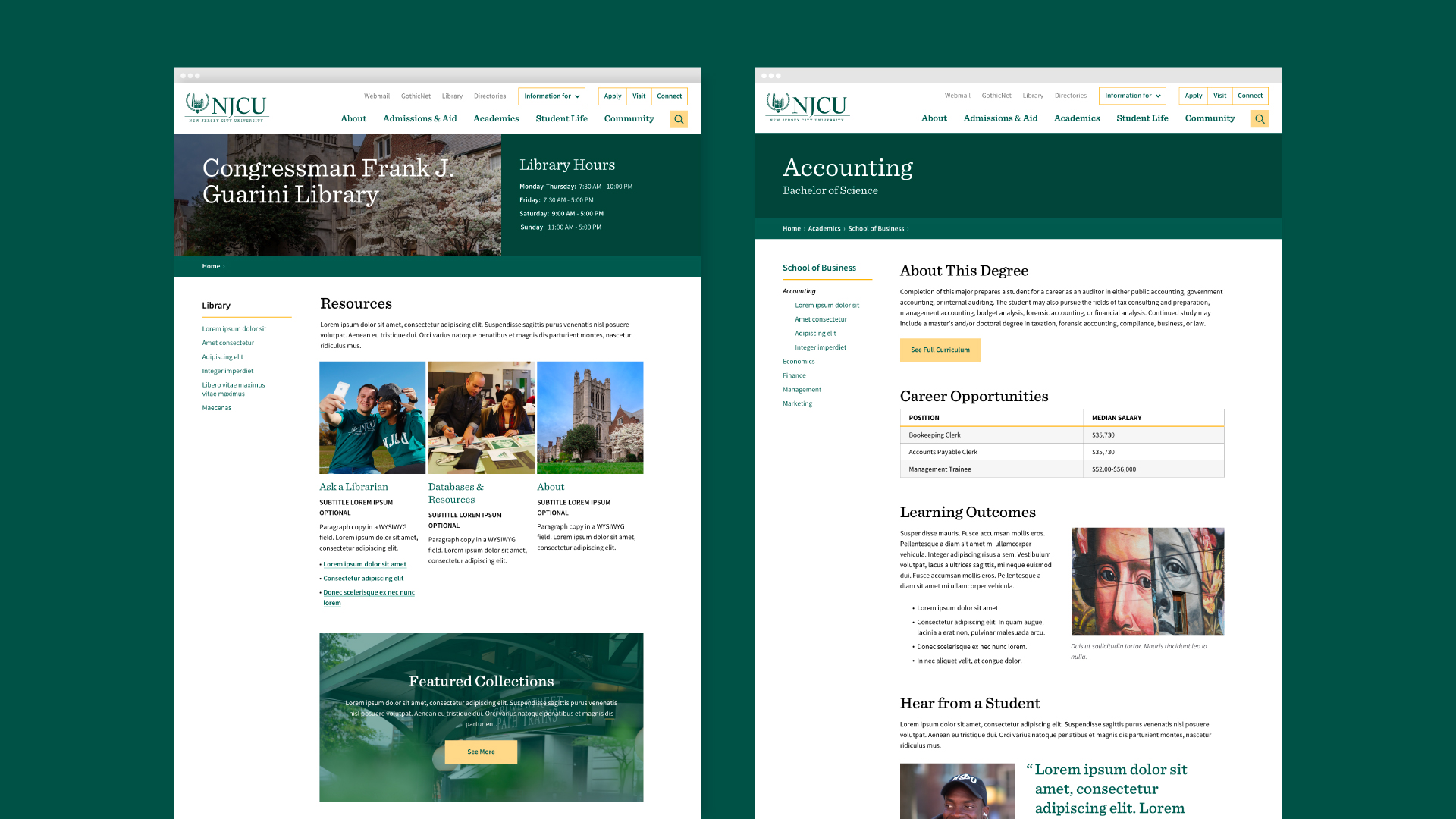Image resolution: width=1456 pixels, height=819 pixels.
Task: Click the See More button in Featured Collections
Action: coord(481,751)
